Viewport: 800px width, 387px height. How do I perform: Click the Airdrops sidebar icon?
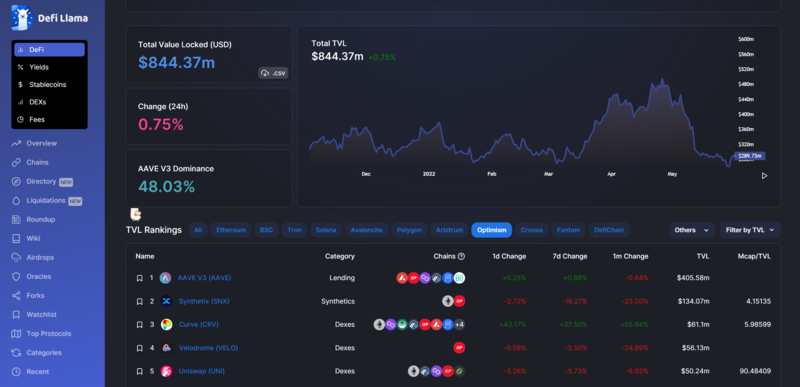tap(16, 257)
